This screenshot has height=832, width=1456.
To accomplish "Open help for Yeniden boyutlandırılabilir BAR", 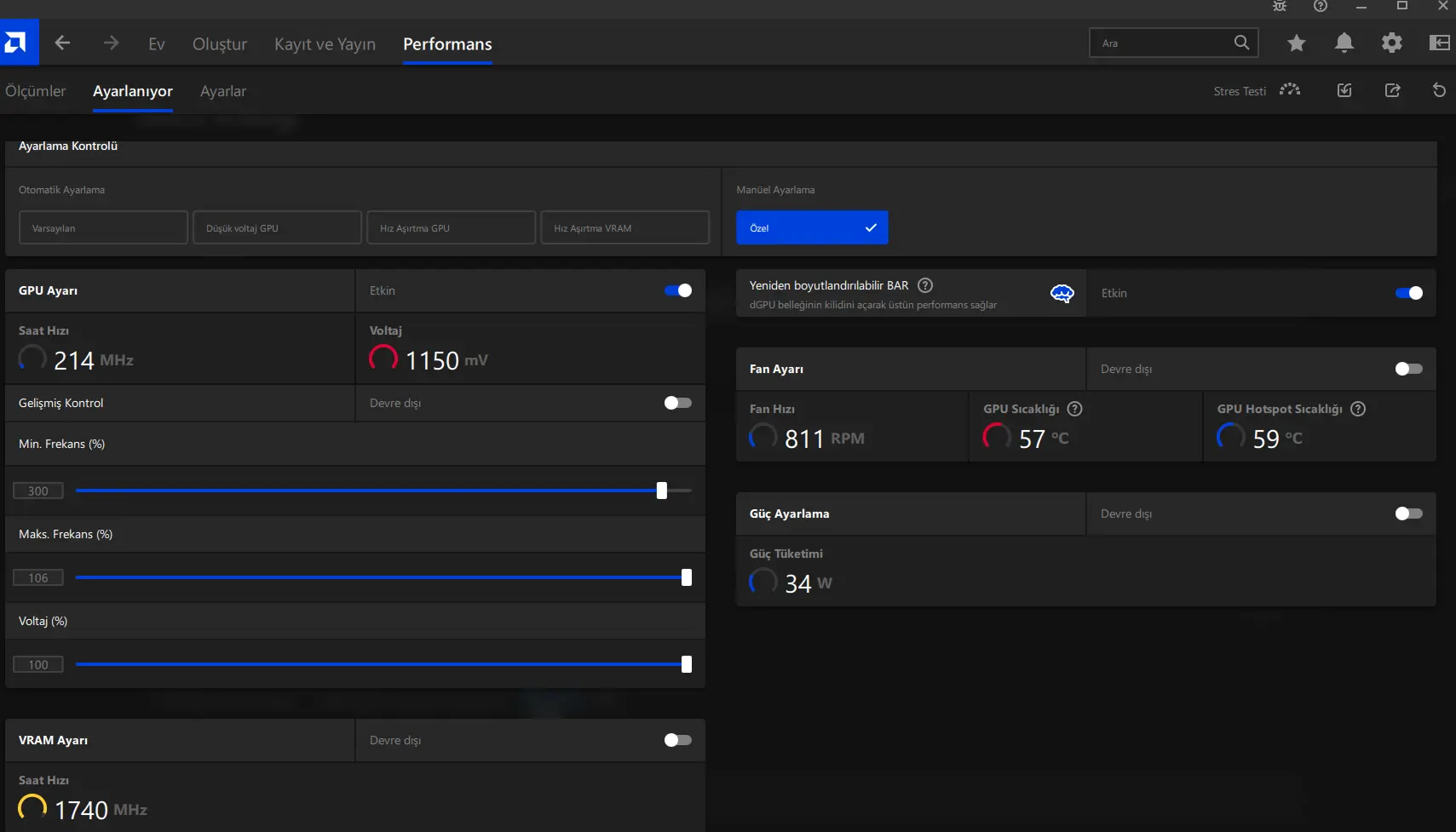I will pyautogui.click(x=925, y=285).
